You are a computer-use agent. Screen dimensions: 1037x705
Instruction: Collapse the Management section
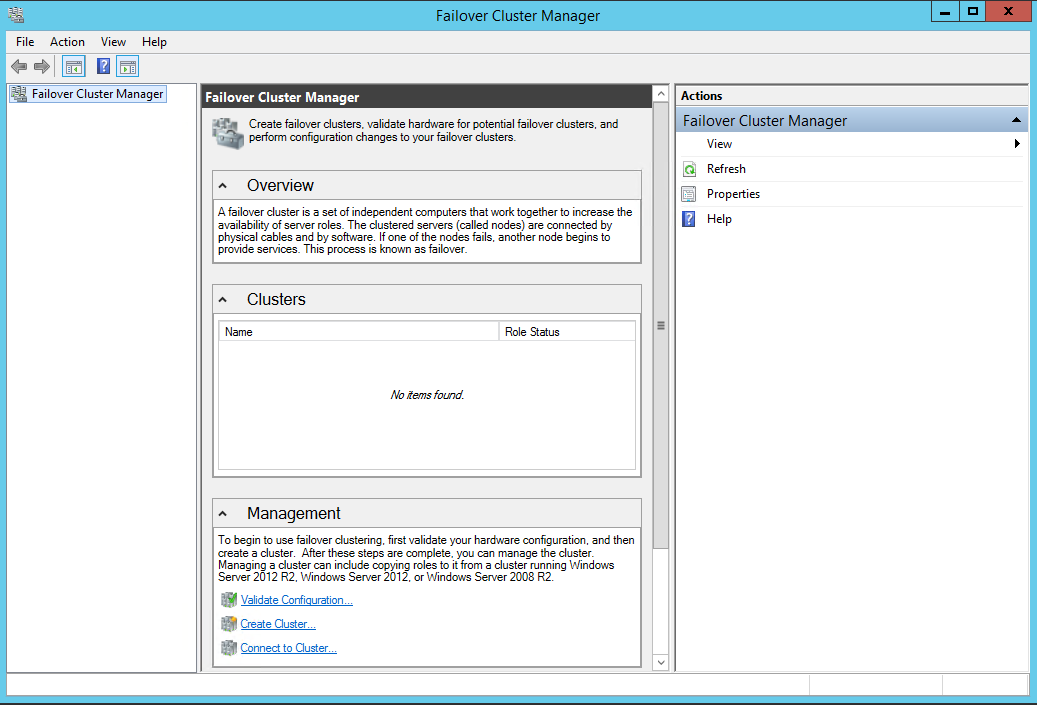click(x=223, y=514)
